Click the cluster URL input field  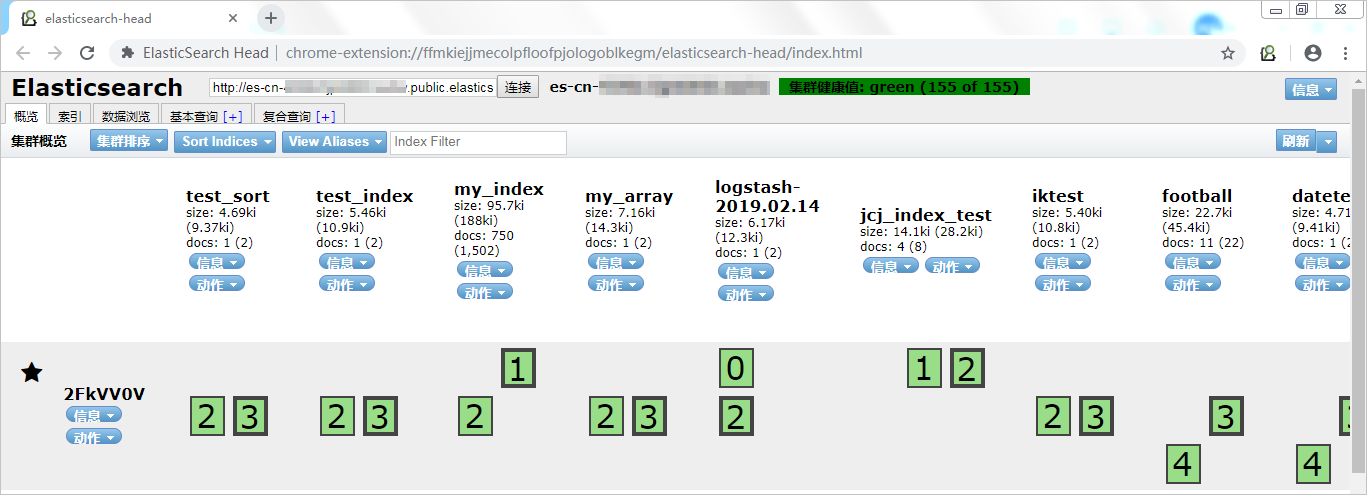351,88
